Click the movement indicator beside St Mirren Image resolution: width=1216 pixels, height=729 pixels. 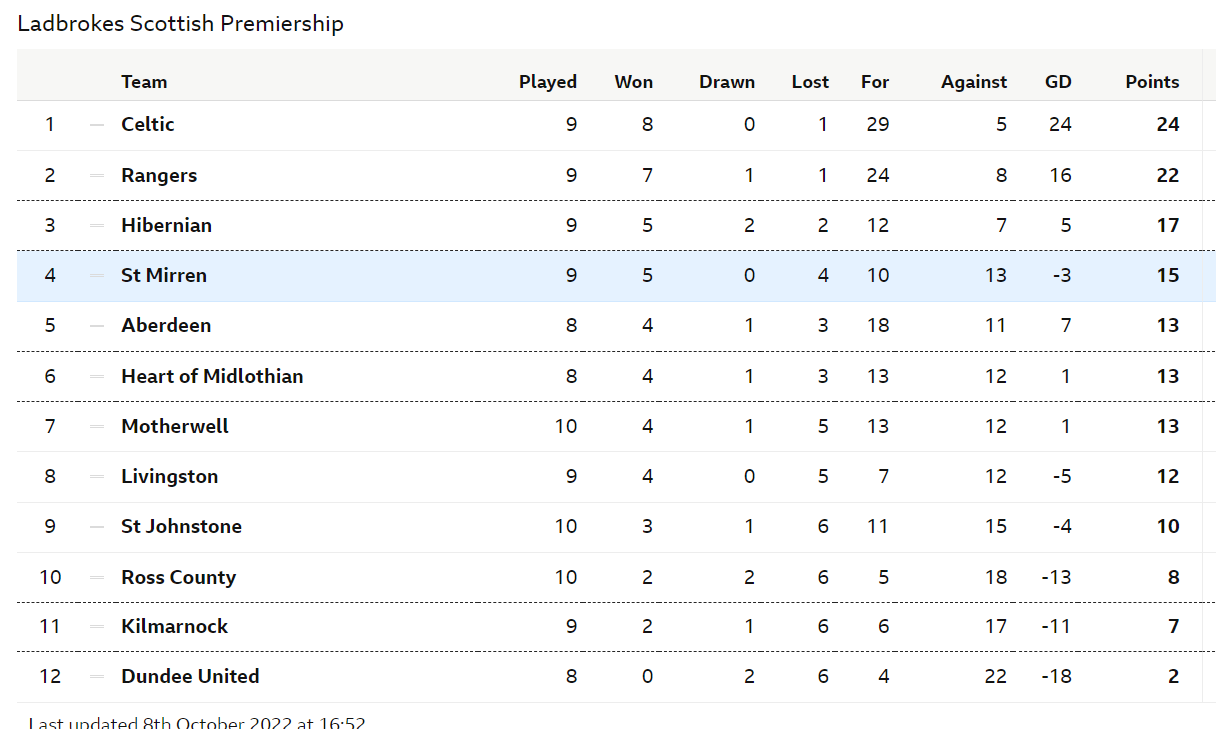(97, 275)
